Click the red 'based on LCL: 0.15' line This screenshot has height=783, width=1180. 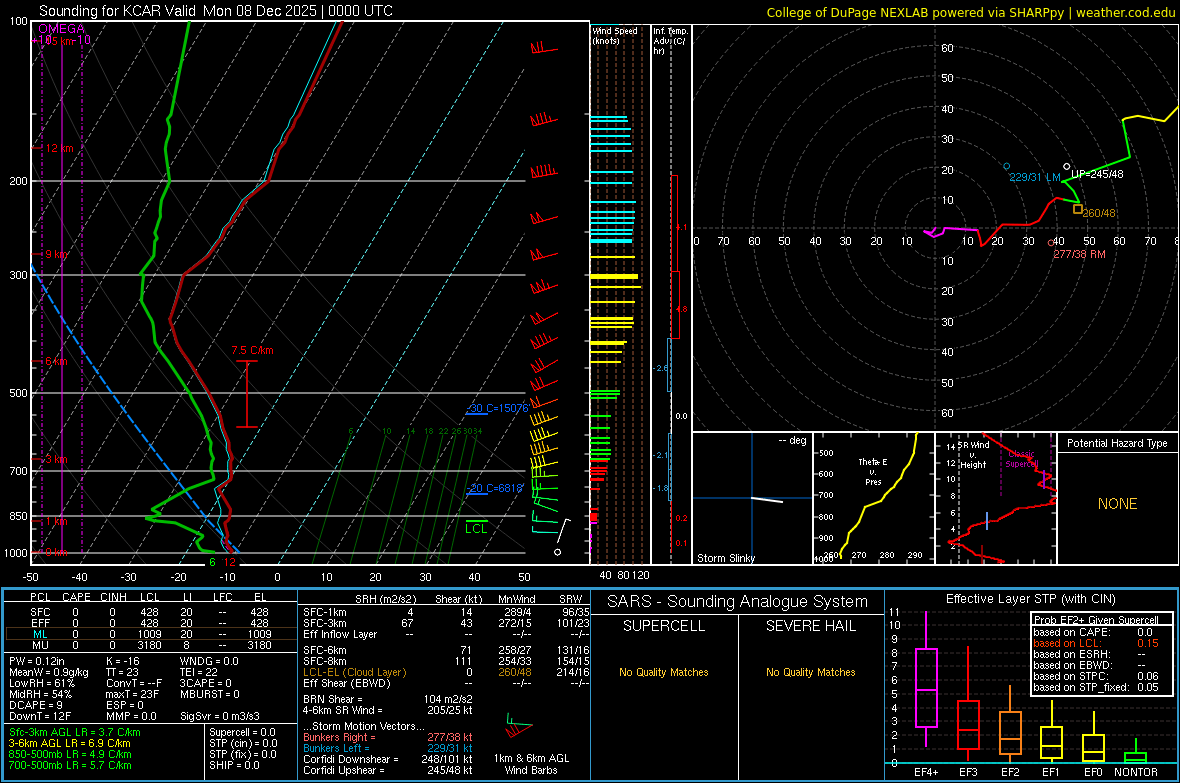click(1096, 643)
